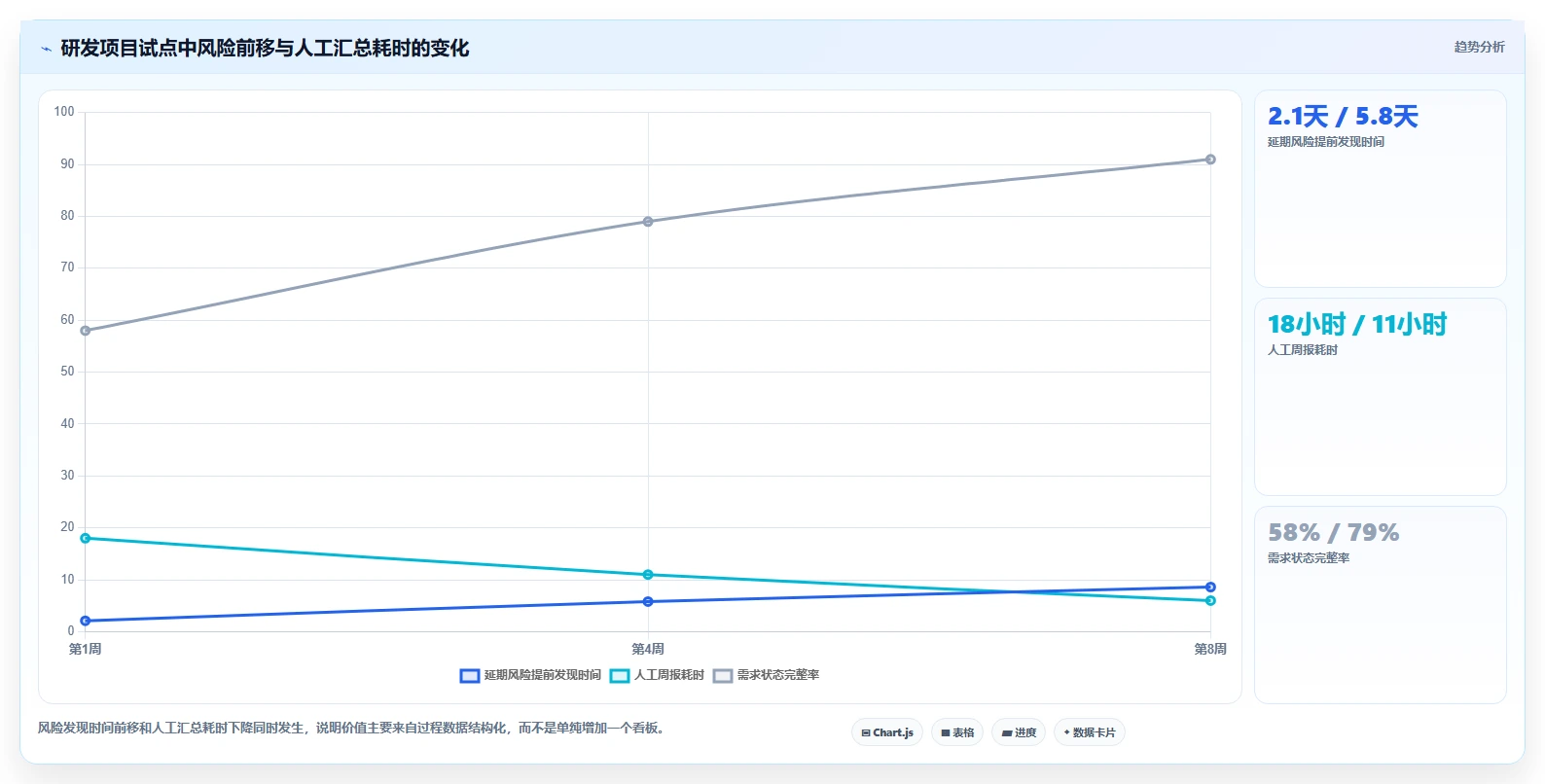
Task: Click the 数据卡片 tag
Action: (1090, 732)
